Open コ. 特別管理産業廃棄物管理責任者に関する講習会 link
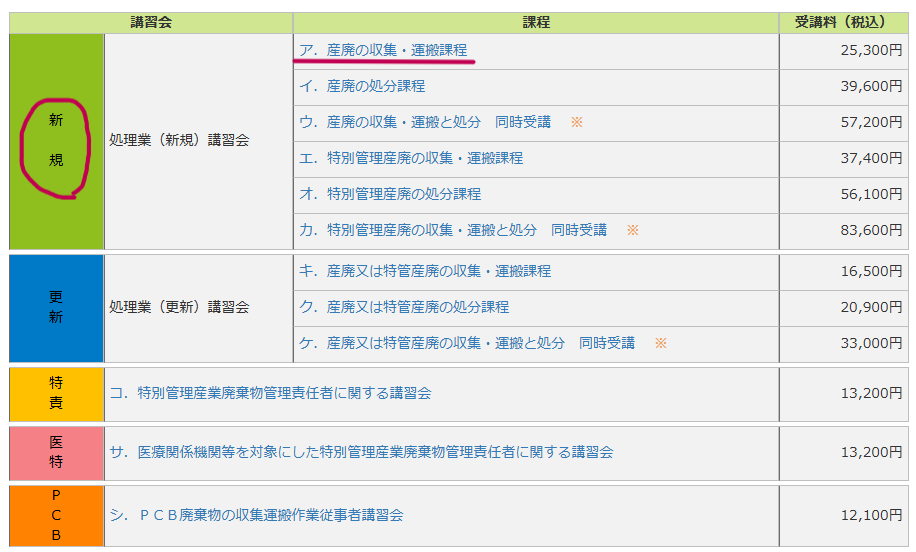 (270, 394)
